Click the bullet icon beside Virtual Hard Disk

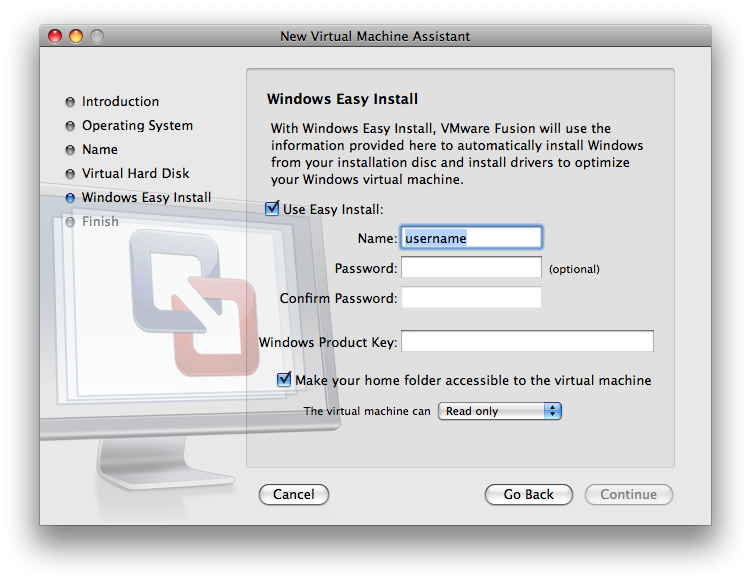point(70,174)
